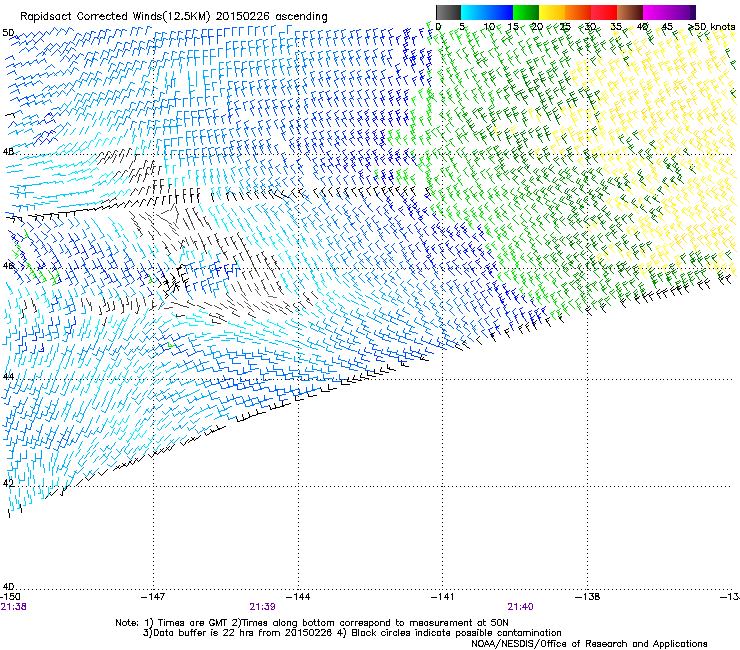Click the NOAA/NESDIS credit text
The image size is (740, 650).
click(589, 644)
